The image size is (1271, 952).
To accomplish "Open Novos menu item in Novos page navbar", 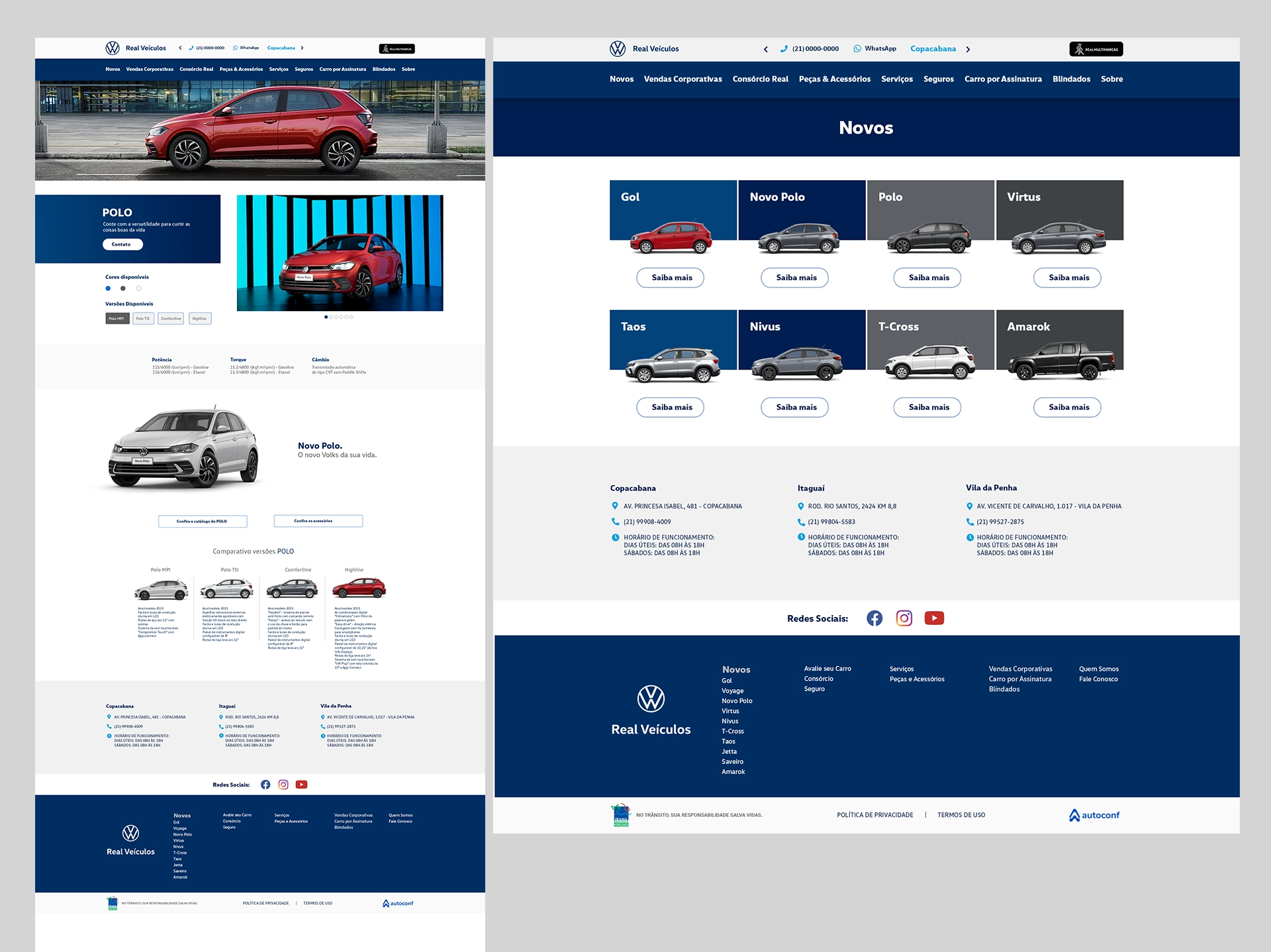I will coord(622,79).
